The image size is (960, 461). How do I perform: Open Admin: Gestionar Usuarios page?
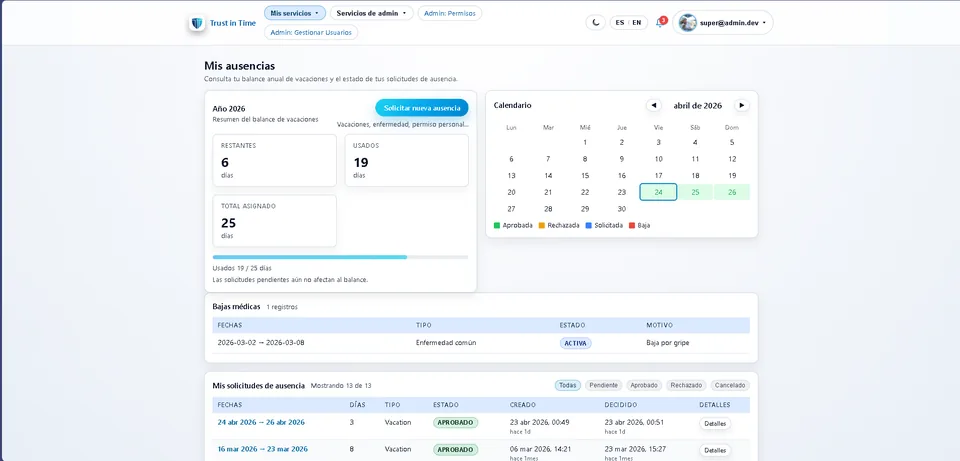click(x=311, y=32)
